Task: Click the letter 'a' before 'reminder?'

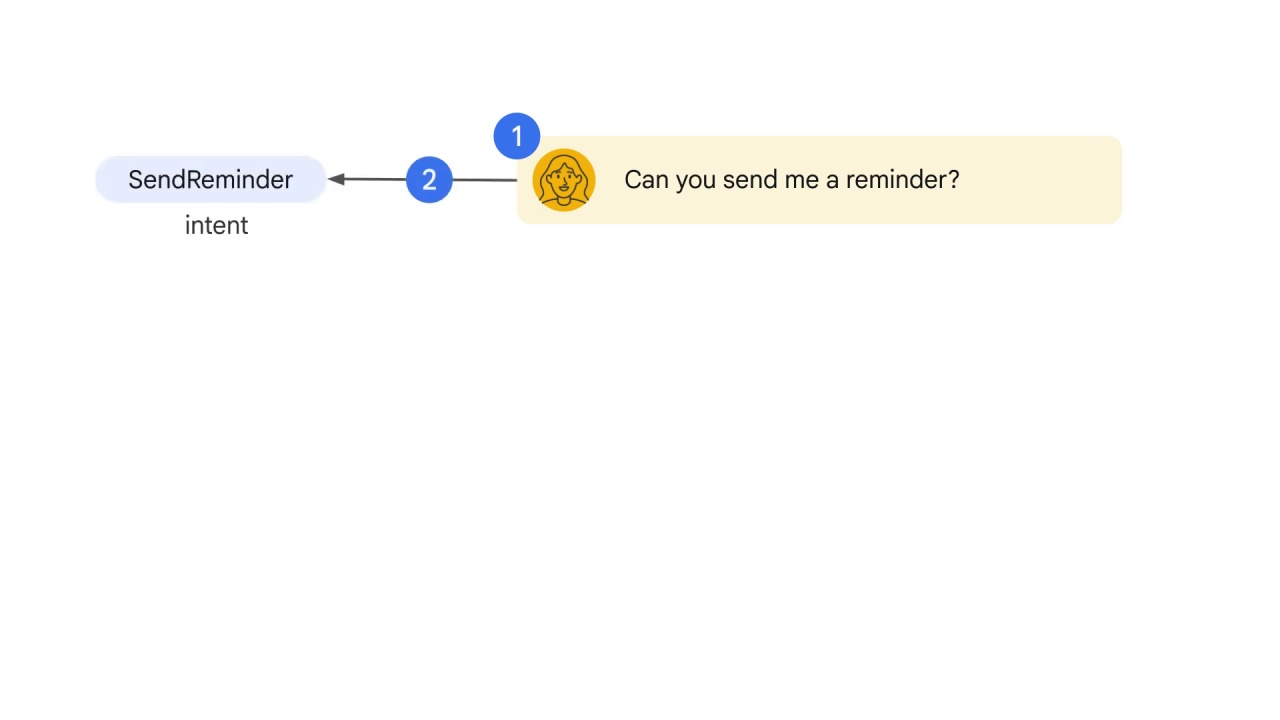Action: click(x=832, y=182)
